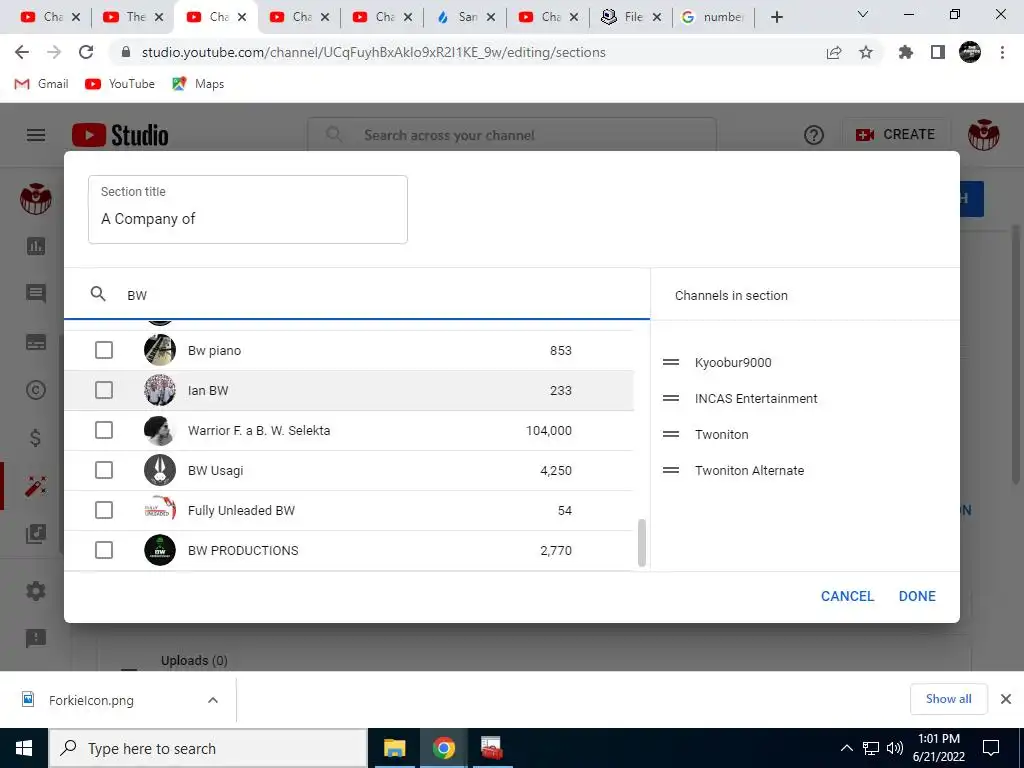Click the Ian BW channel avatar
1024x768 pixels.
(x=160, y=390)
